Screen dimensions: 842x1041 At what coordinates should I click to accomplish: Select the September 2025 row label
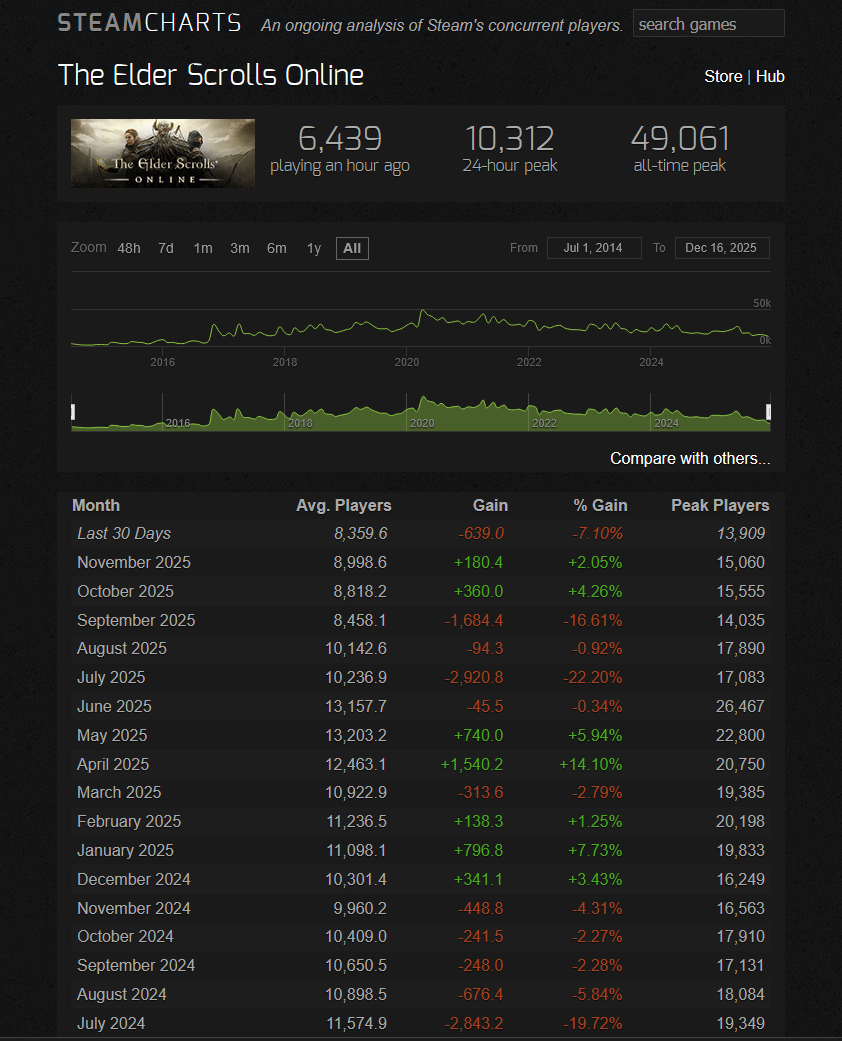[x=136, y=620]
